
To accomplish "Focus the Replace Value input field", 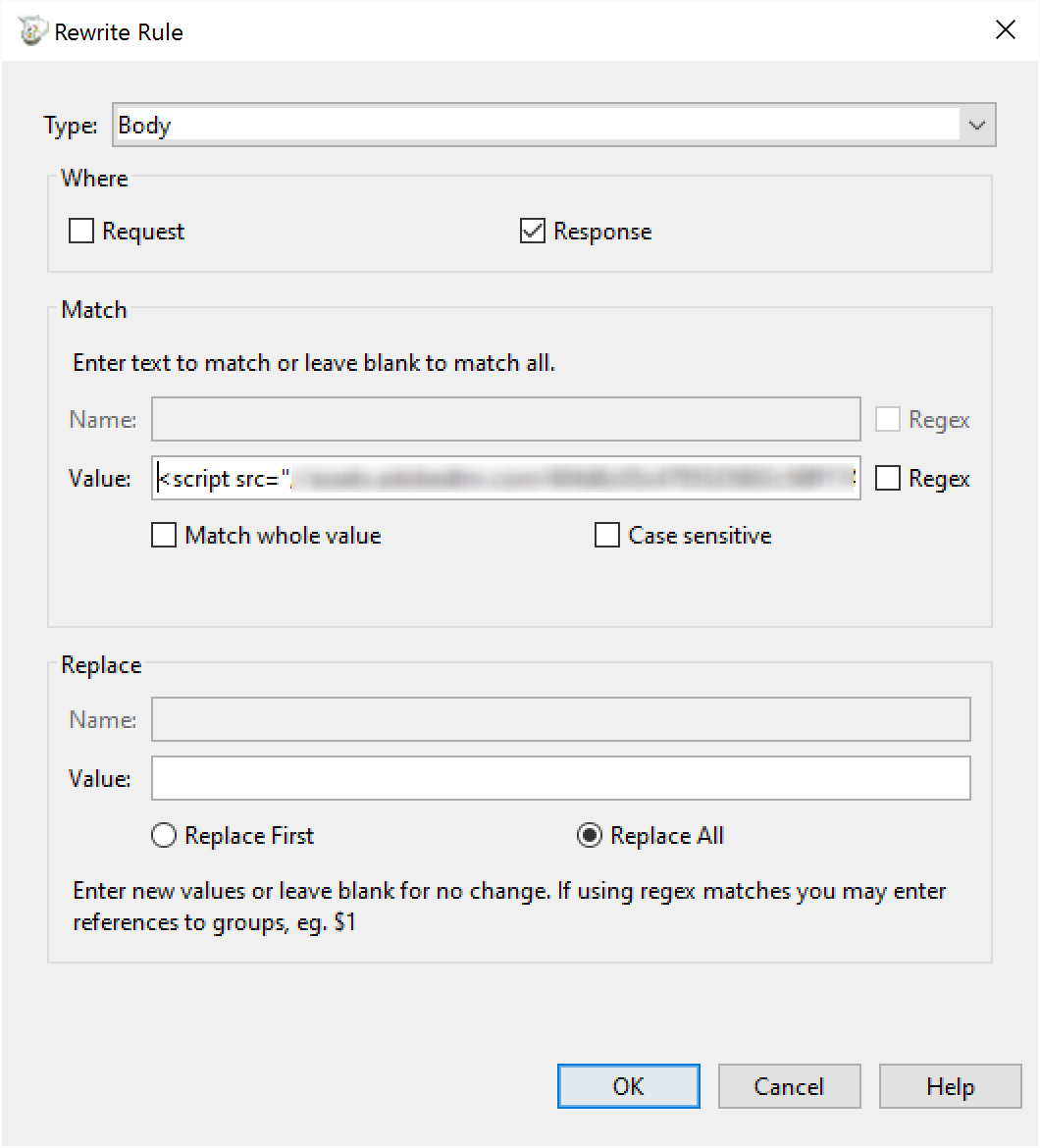I will [560, 779].
